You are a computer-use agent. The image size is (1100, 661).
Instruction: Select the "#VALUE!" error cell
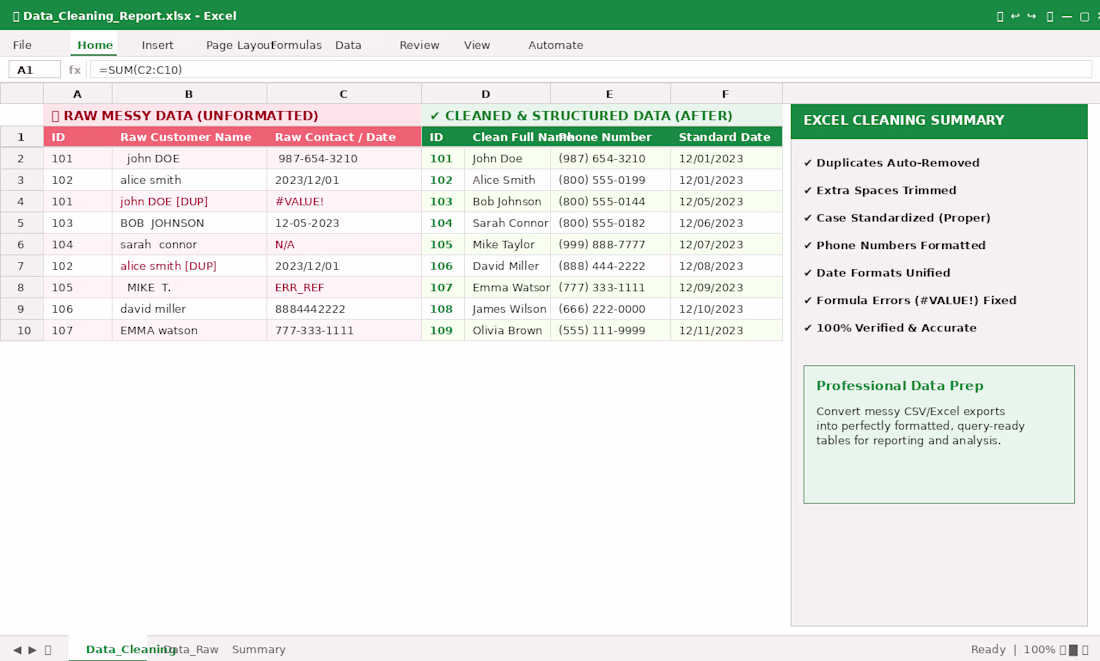344,201
